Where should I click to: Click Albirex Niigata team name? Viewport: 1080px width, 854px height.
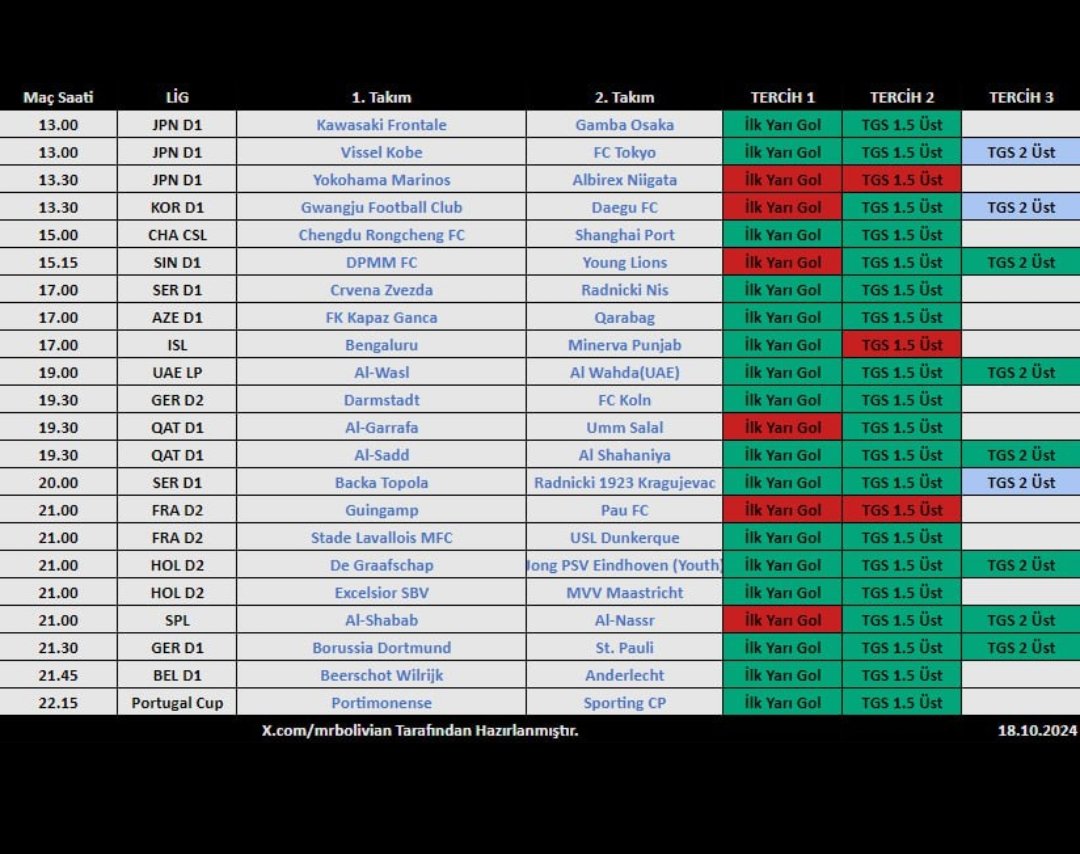pyautogui.click(x=624, y=180)
